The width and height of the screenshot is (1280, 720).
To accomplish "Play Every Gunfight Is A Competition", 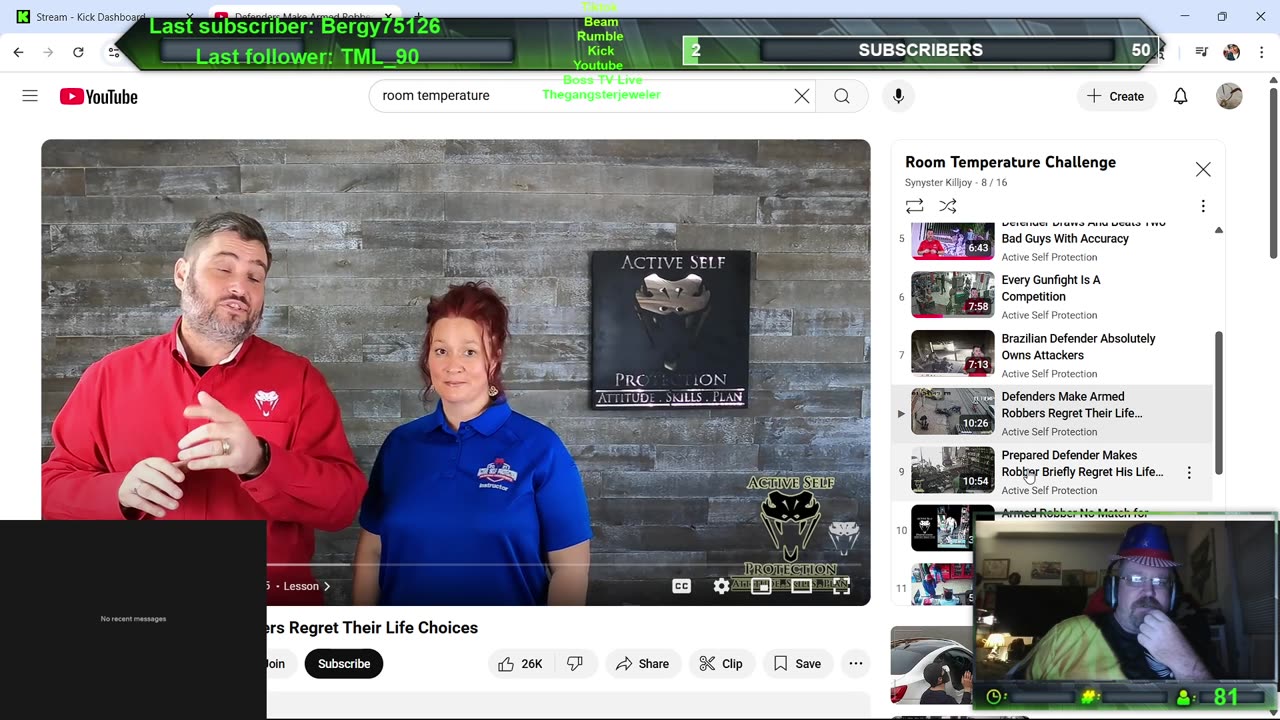I will click(x=1051, y=288).
